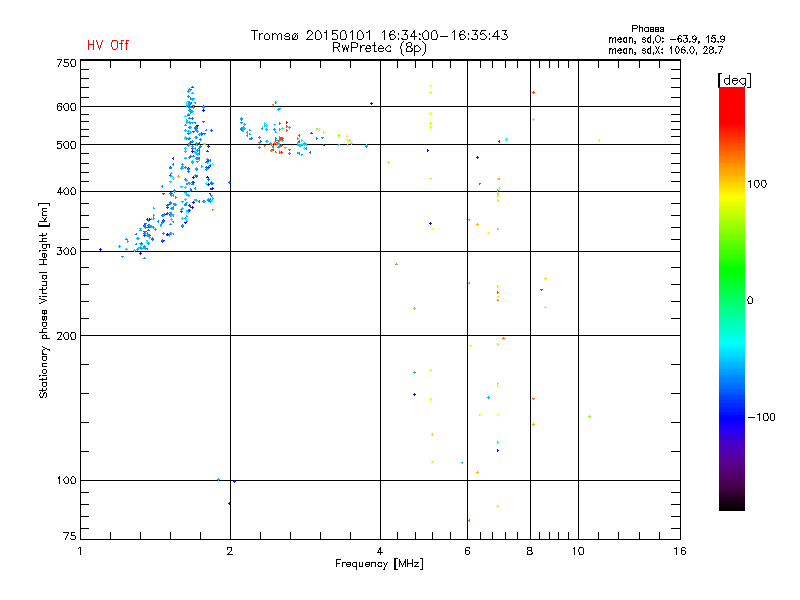800x600 pixels.
Task: Click the x-axis tick label '8'
Action: click(530, 551)
